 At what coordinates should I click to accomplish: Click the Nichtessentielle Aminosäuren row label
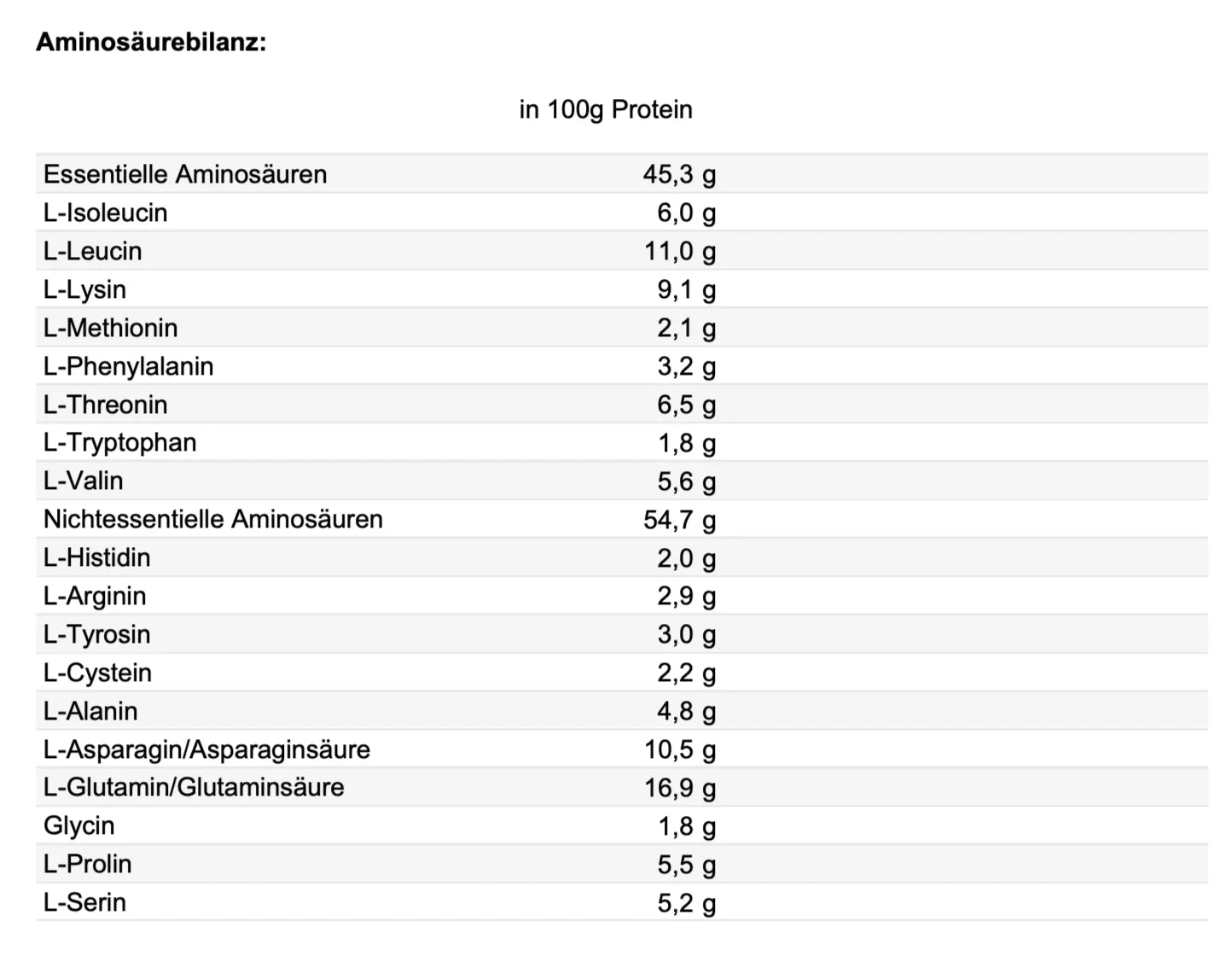(x=213, y=519)
